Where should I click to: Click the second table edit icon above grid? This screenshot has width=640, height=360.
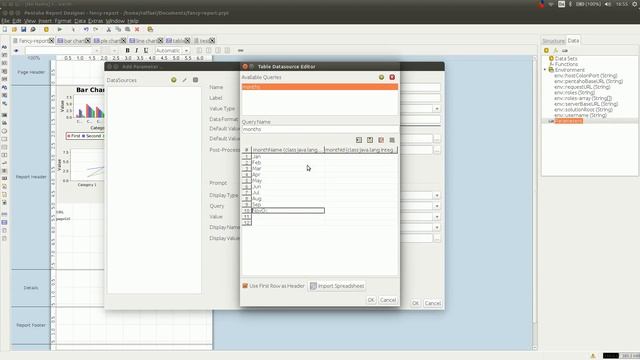pos(370,140)
